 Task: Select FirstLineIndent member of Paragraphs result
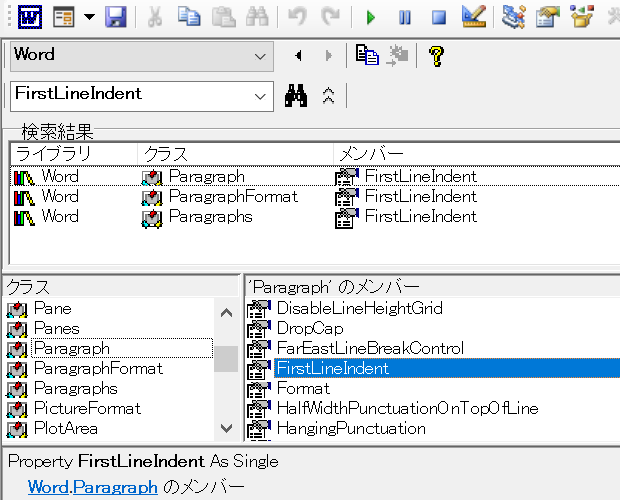tap(421, 217)
